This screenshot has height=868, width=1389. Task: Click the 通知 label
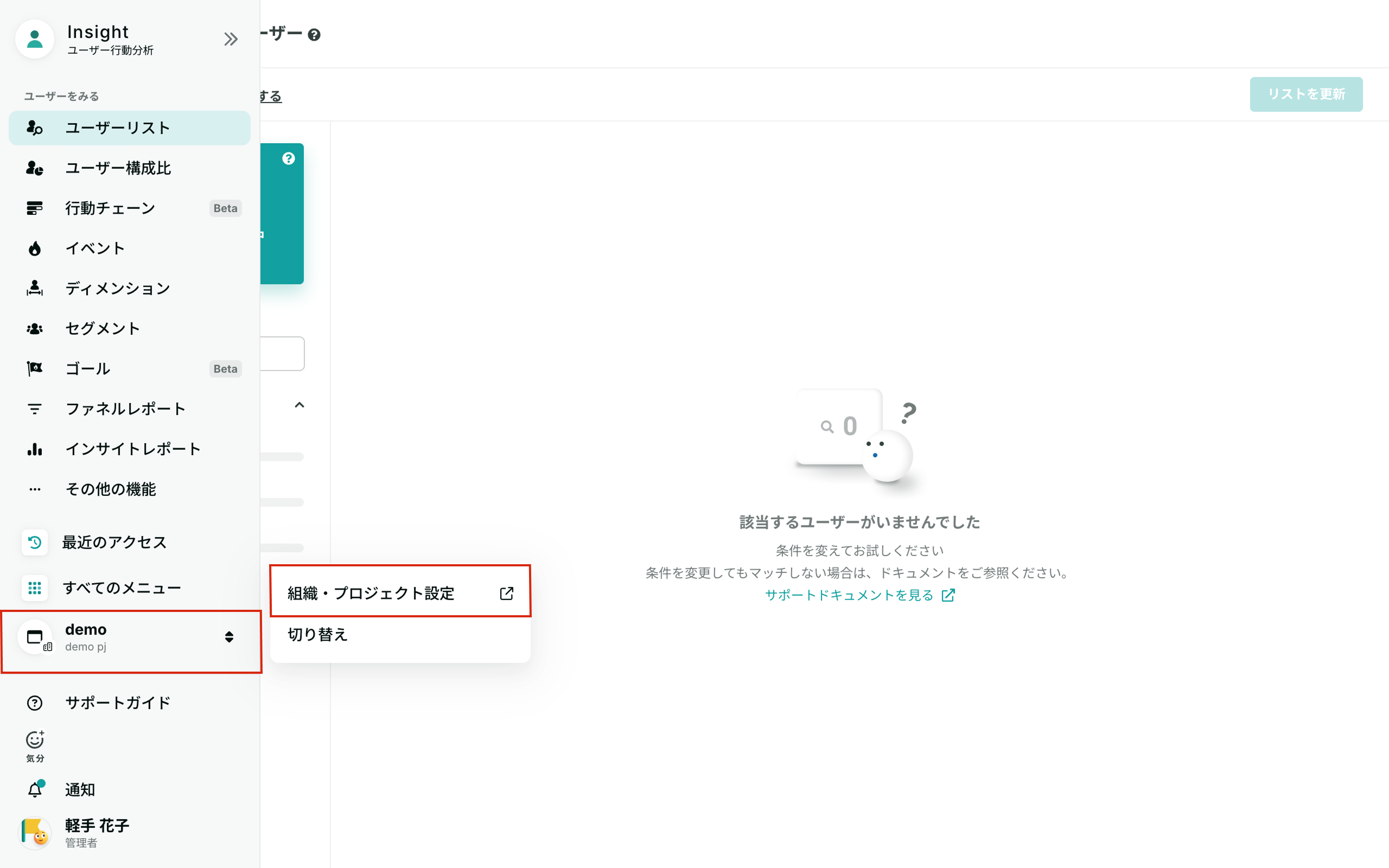click(x=80, y=790)
